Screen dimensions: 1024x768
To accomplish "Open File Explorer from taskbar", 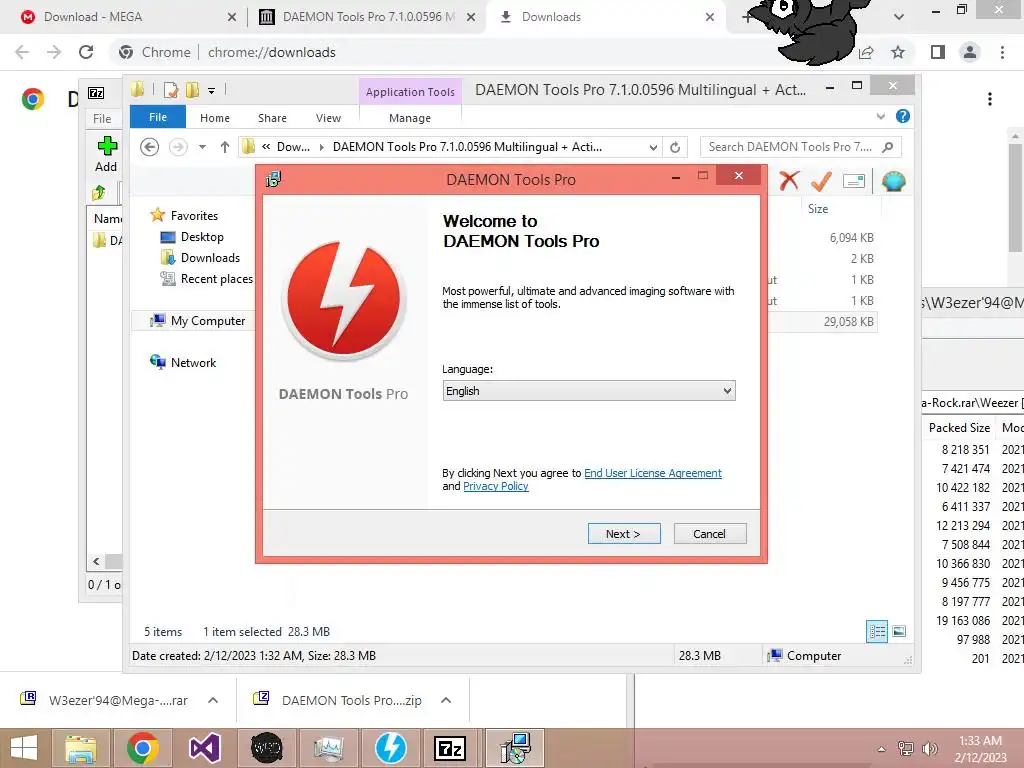I will coord(81,748).
